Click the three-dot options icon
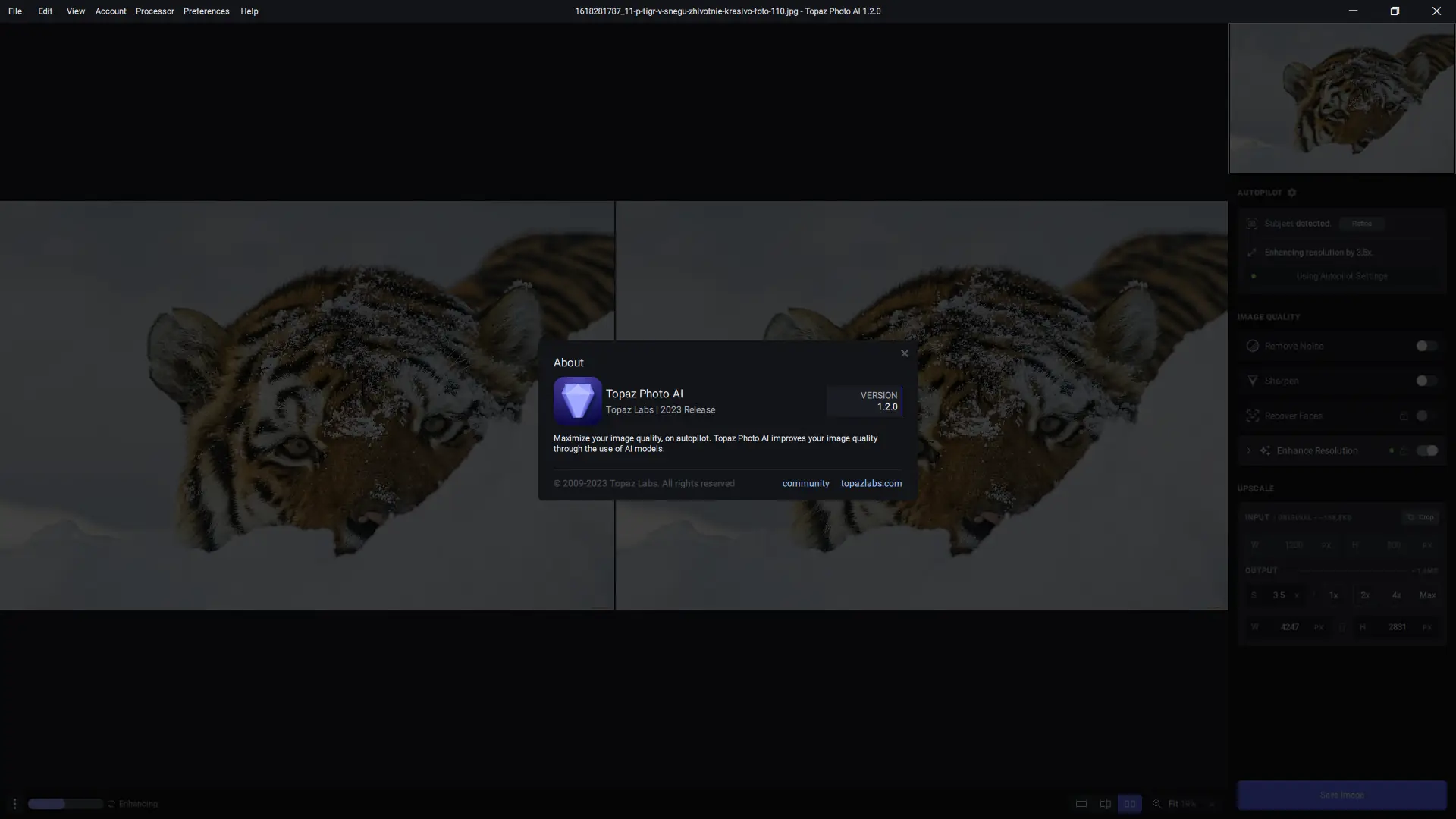The height and width of the screenshot is (819, 1456). click(x=14, y=804)
